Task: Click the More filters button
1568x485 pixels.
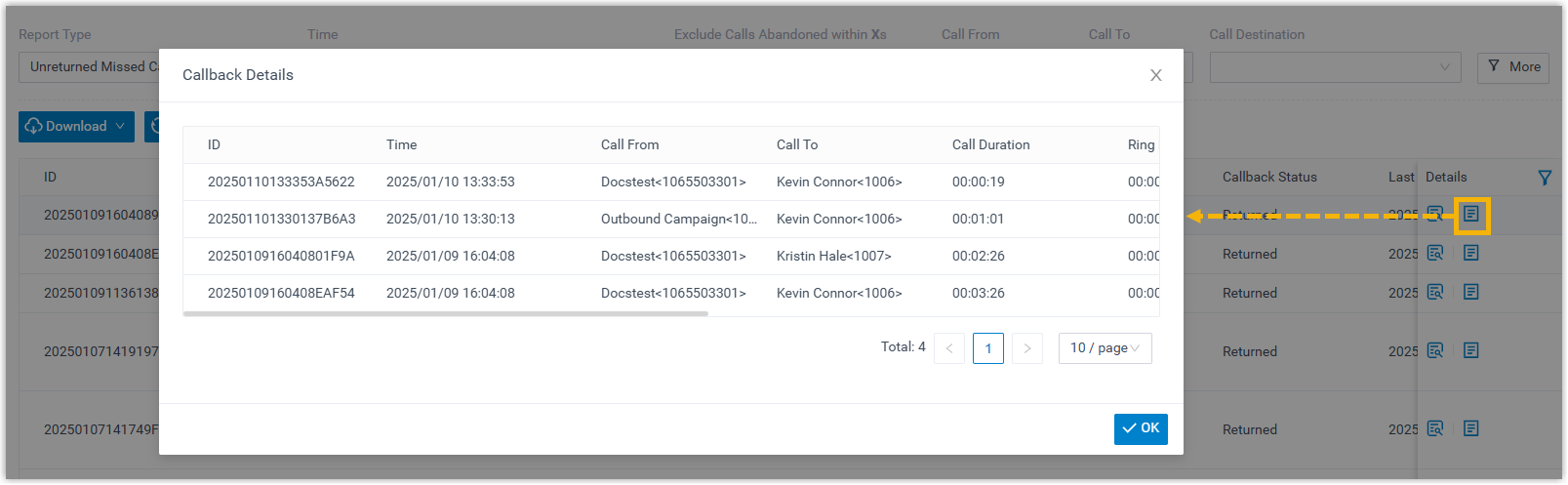Action: [x=1512, y=67]
